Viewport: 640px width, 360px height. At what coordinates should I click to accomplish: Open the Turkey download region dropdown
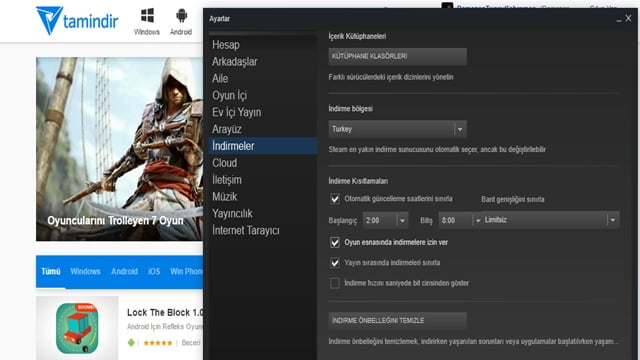coord(398,129)
